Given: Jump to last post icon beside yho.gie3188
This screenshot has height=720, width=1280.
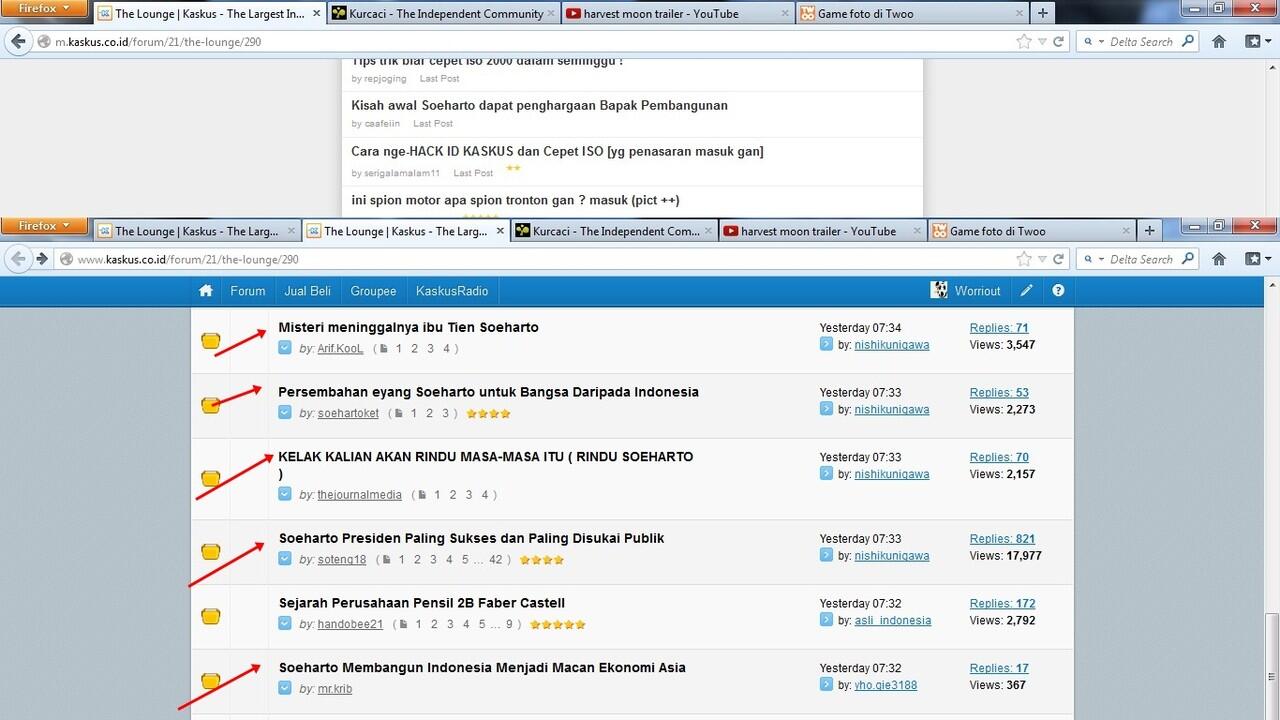Looking at the screenshot, I should 826,685.
